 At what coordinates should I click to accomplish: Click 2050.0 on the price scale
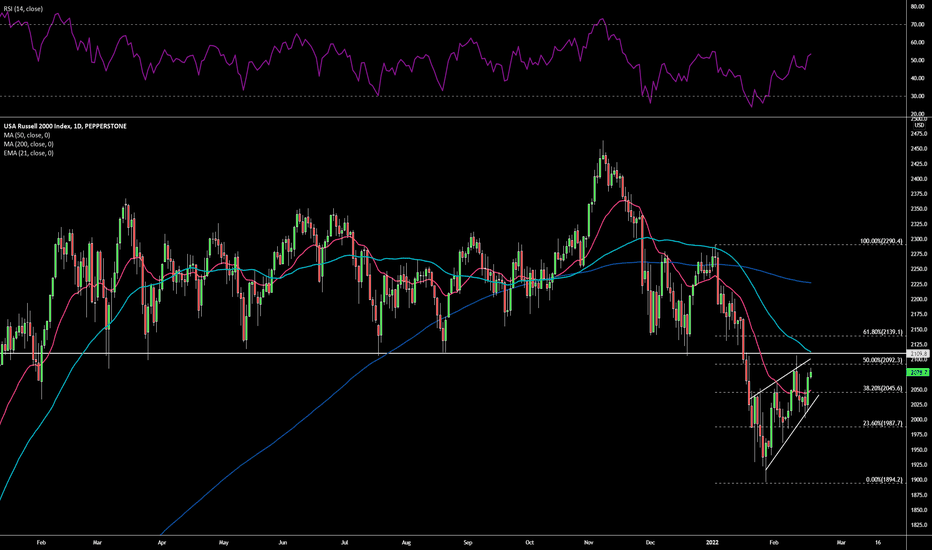(919, 389)
